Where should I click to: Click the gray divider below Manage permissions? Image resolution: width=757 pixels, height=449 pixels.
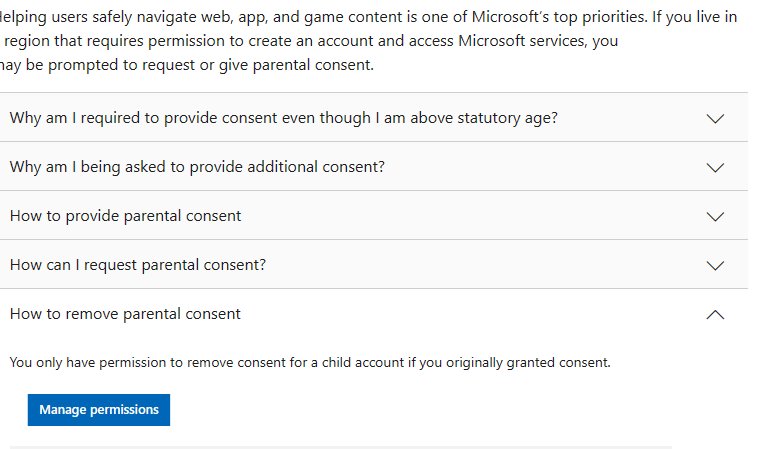(340, 446)
